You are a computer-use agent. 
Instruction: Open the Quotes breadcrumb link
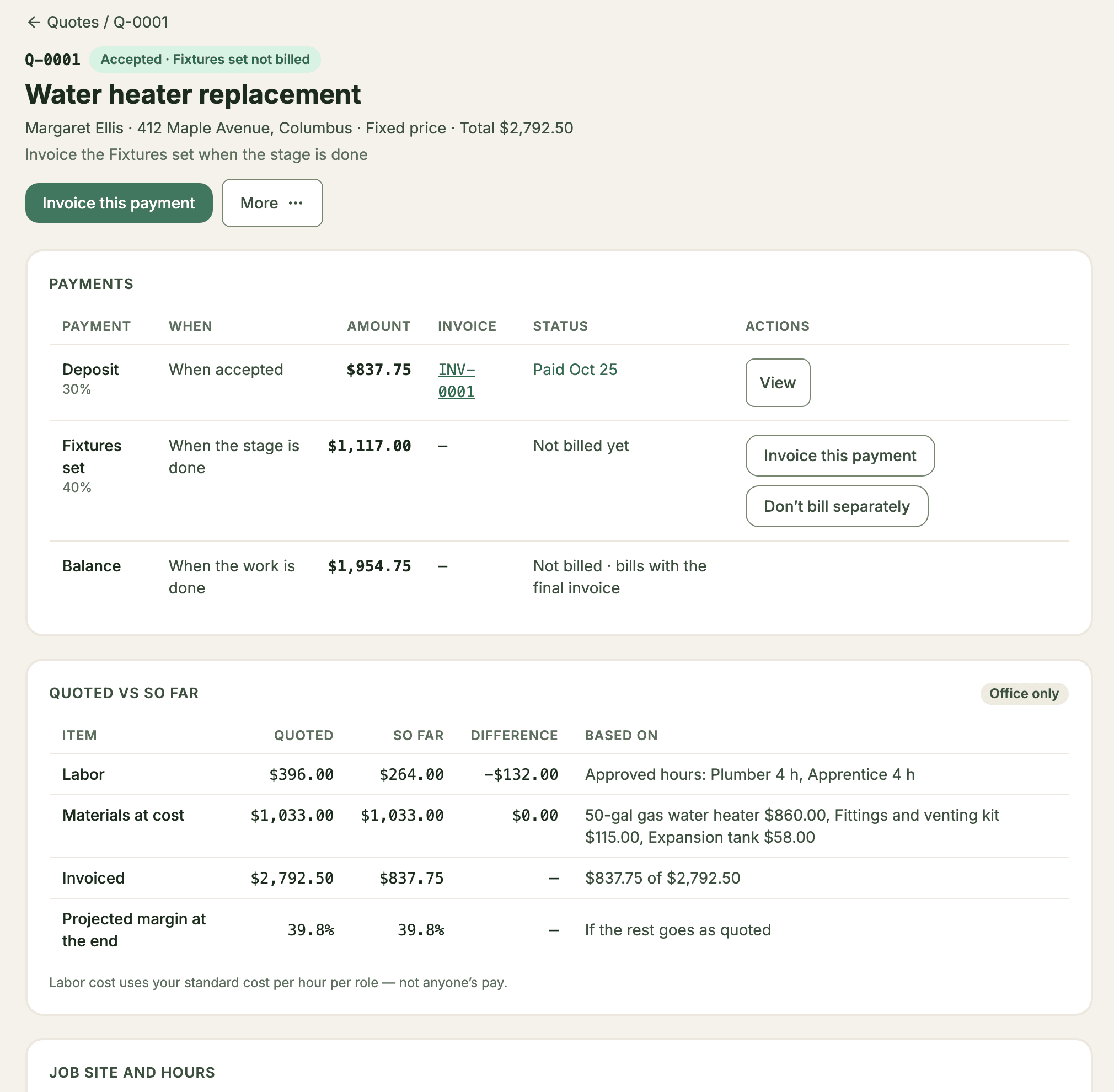coord(73,23)
